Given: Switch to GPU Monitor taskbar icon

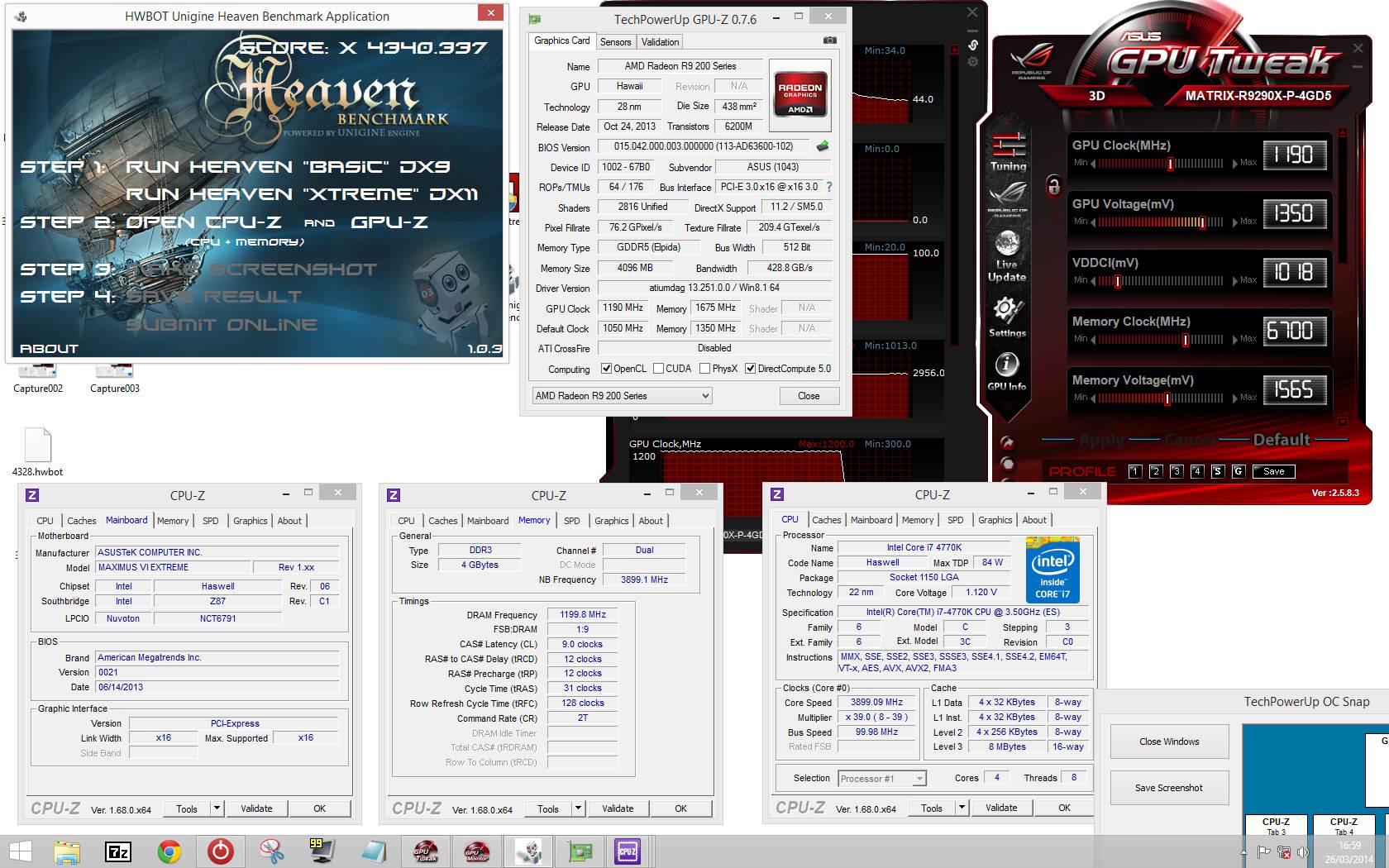Looking at the screenshot, I should [477, 851].
